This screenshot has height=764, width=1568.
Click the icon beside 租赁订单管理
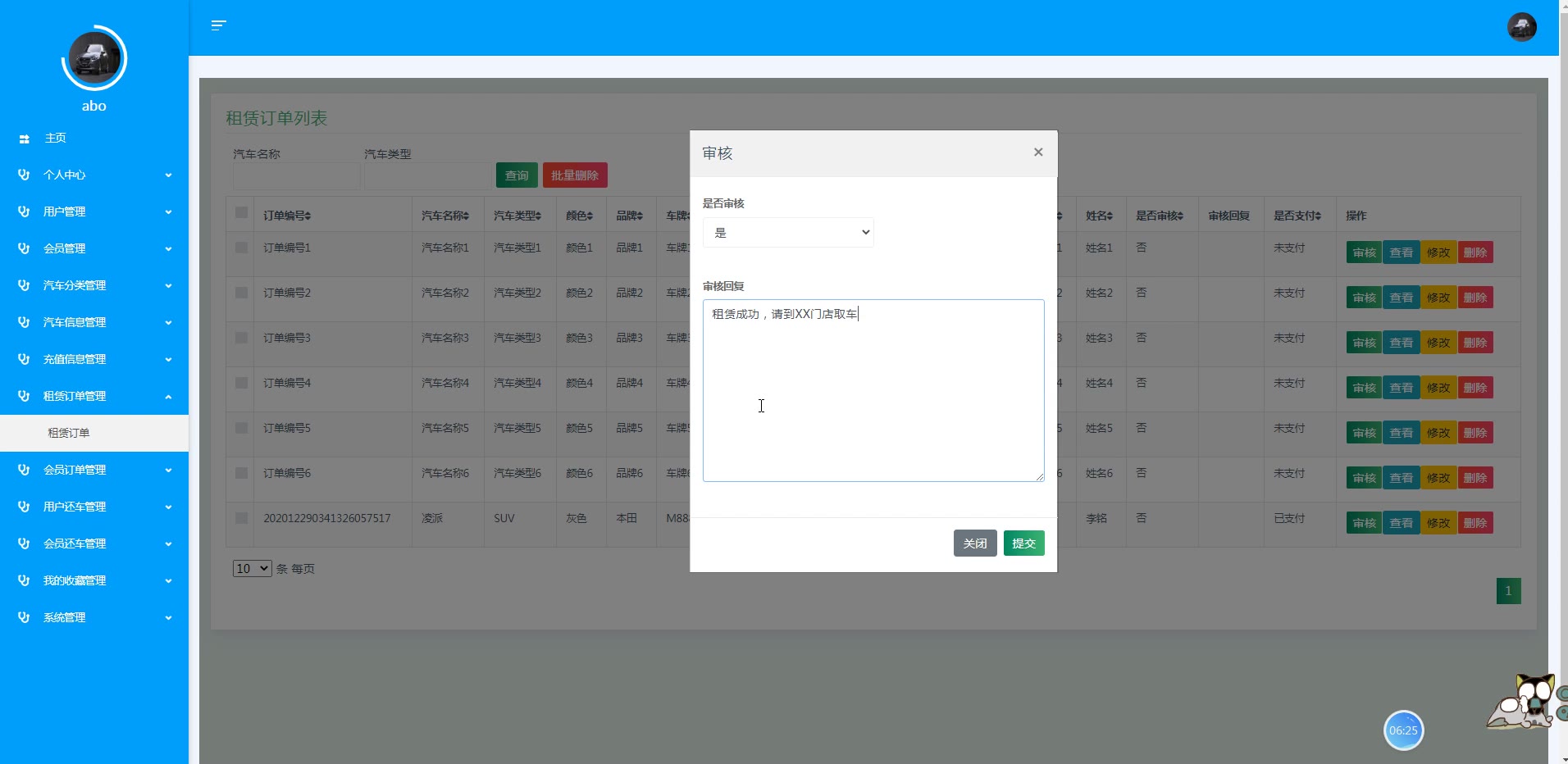[24, 396]
